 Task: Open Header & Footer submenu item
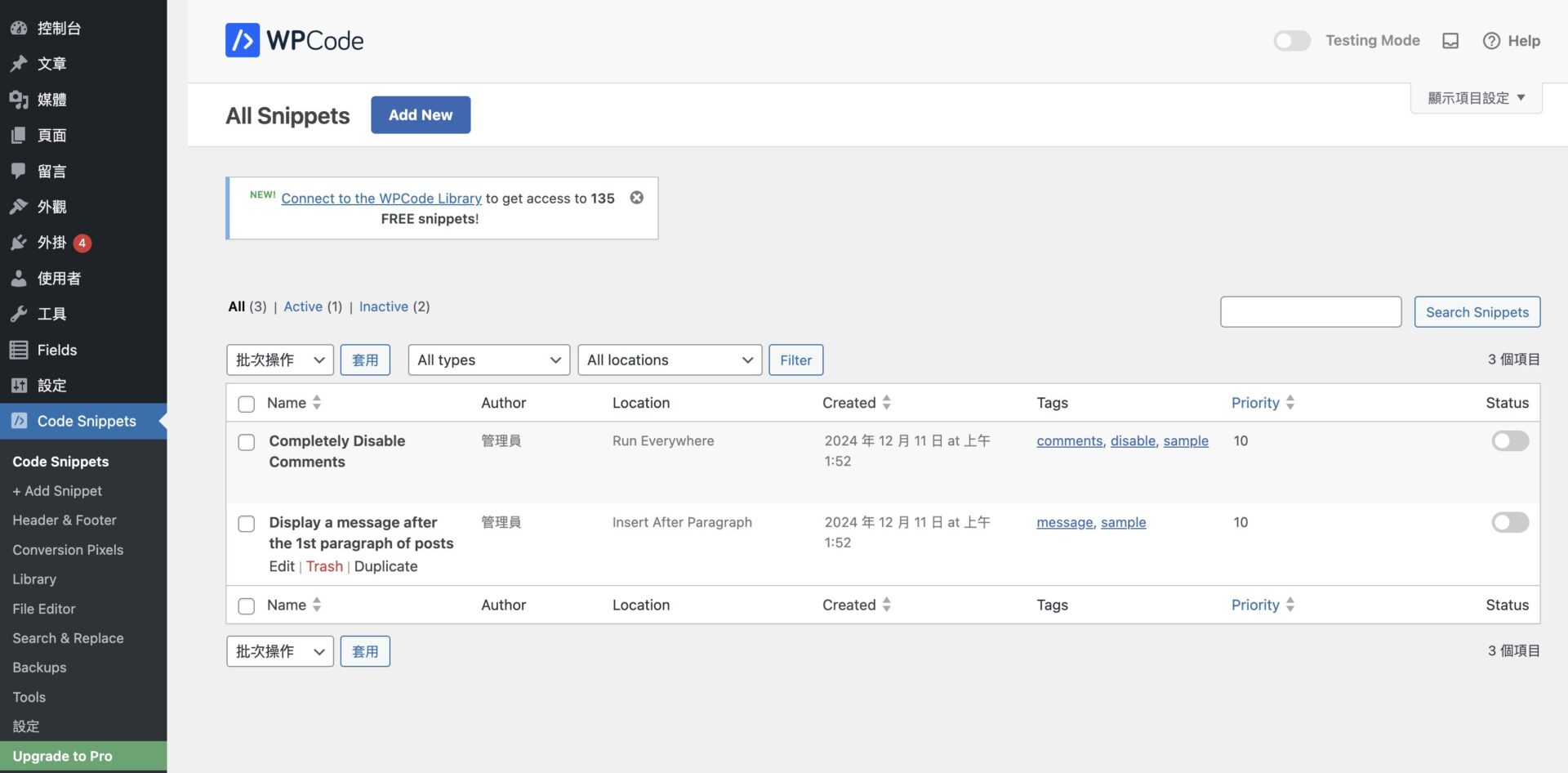tap(65, 521)
